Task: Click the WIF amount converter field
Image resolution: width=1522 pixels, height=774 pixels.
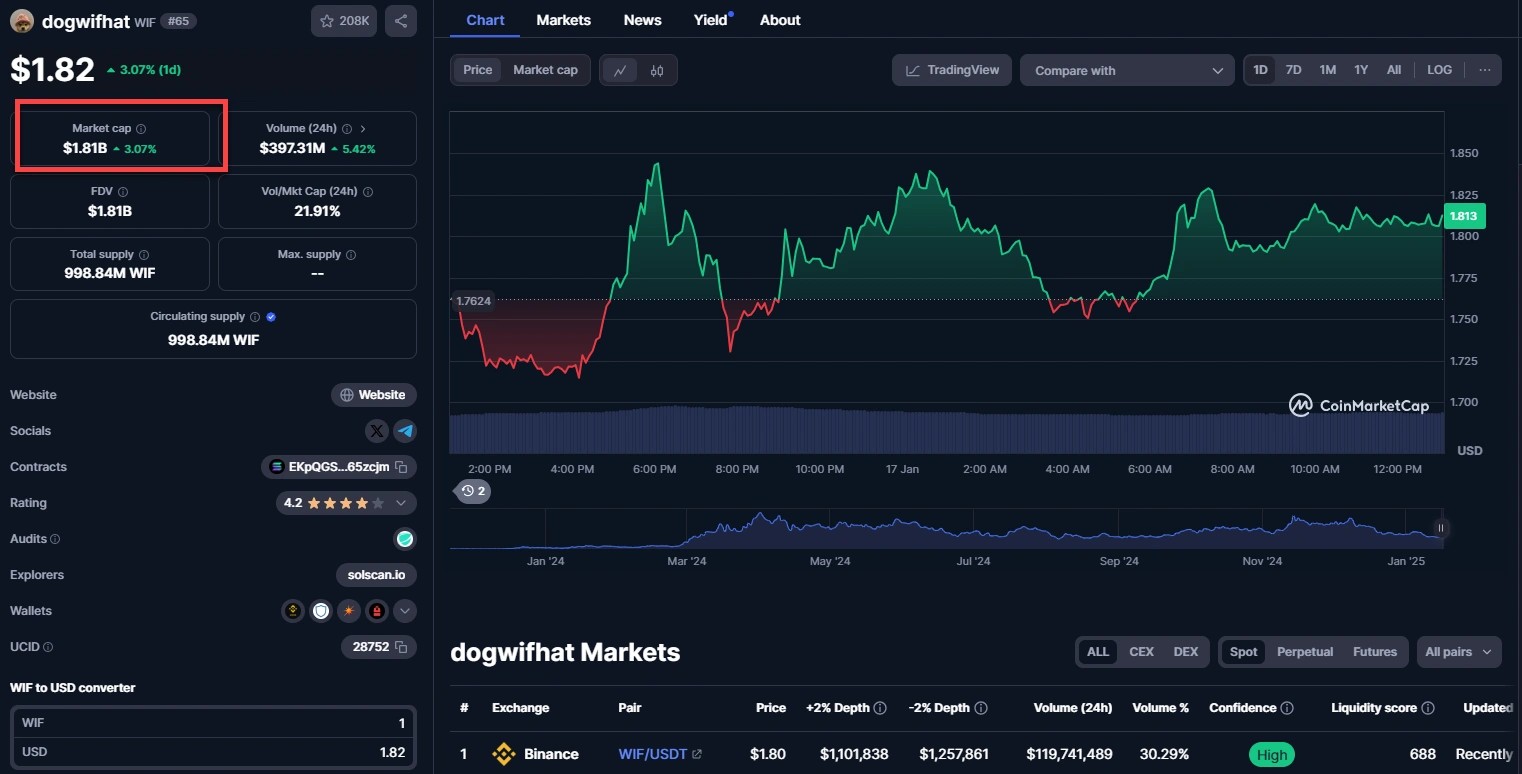Action: tap(213, 723)
